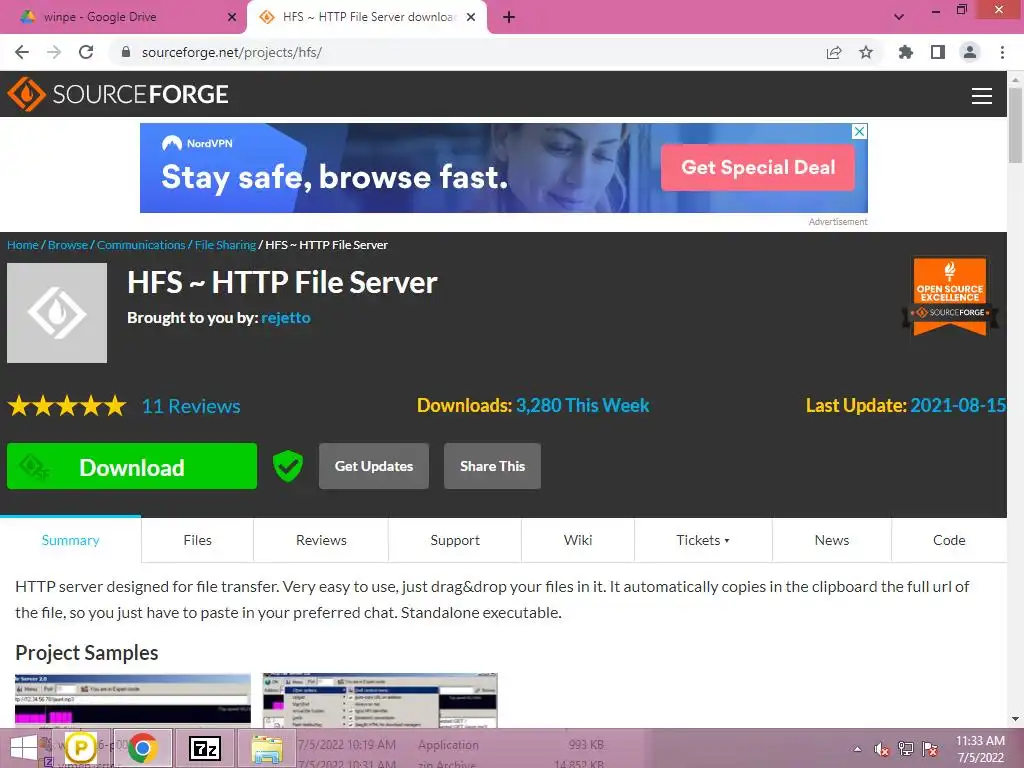Click the Share This button

492,466
